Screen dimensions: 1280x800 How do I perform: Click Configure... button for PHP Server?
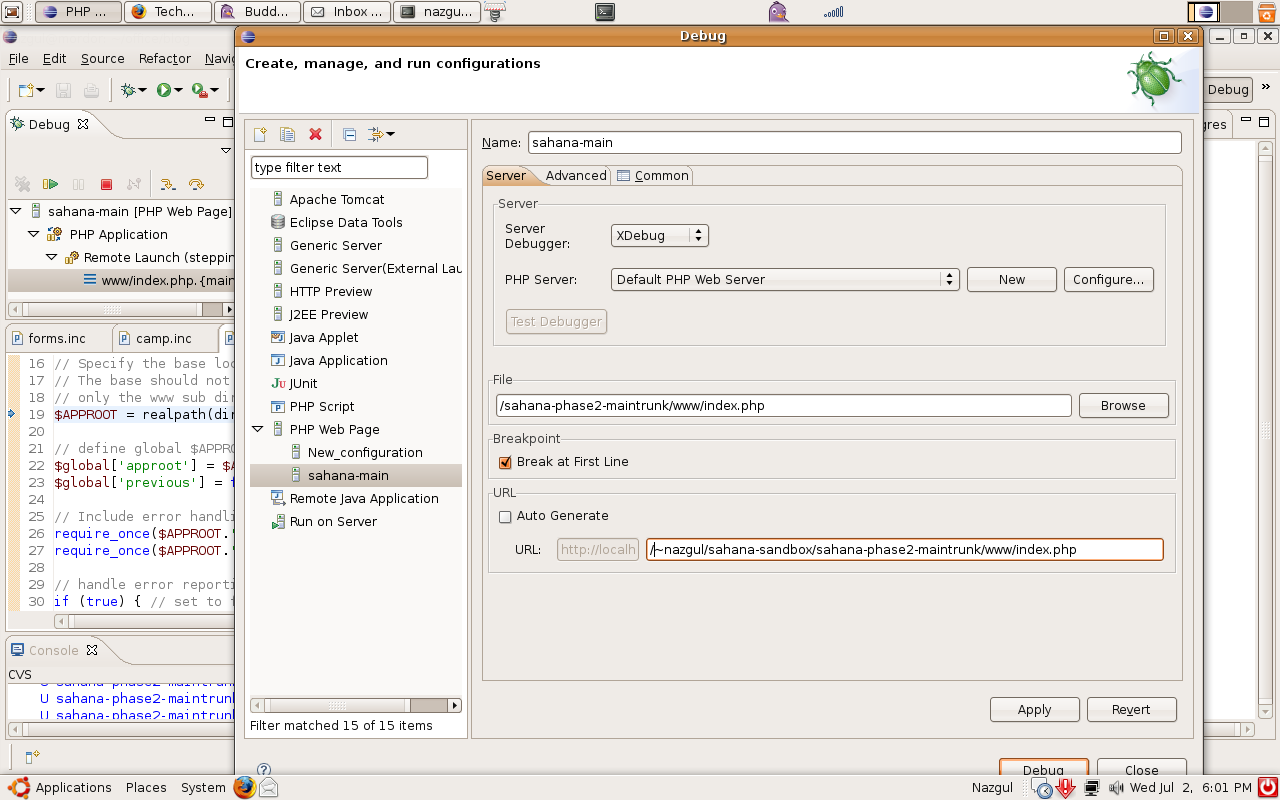[x=1109, y=280]
